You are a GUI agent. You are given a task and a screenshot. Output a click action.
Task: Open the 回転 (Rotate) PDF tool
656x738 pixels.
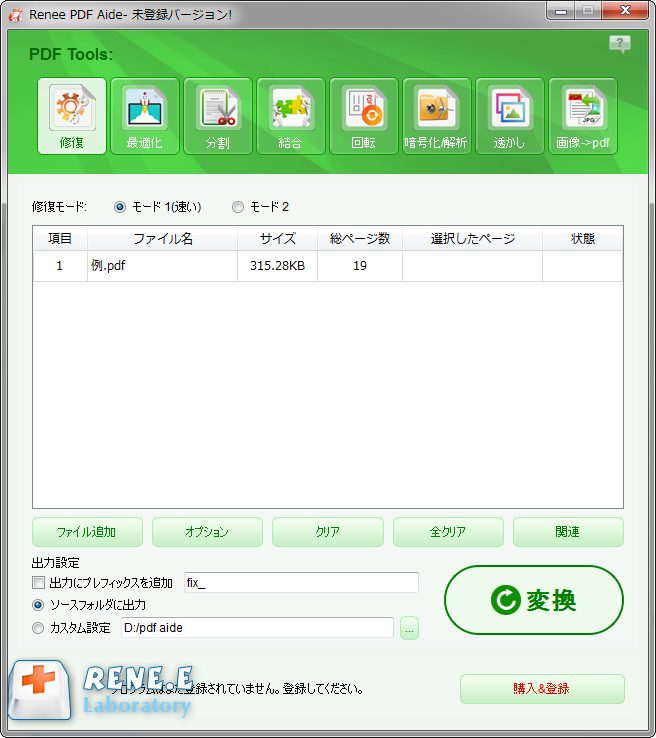pyautogui.click(x=364, y=116)
